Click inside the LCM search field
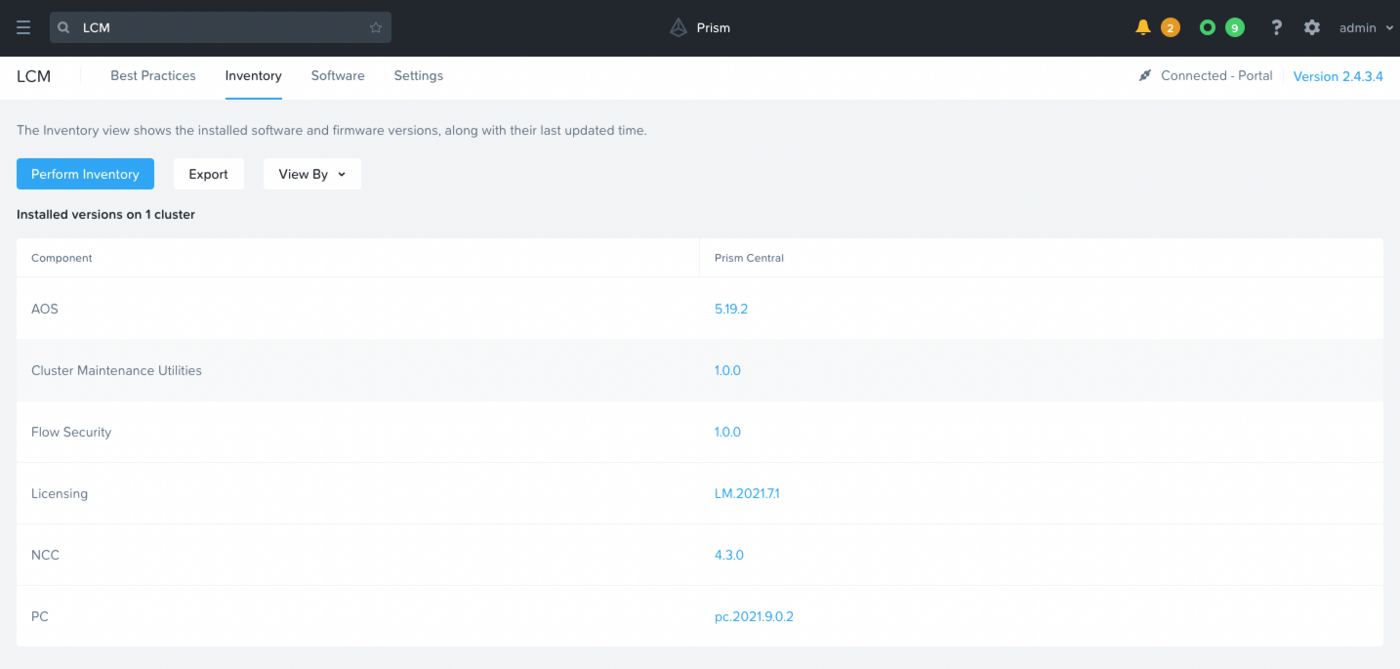Screen dimensions: 1400x669 point(200,27)
